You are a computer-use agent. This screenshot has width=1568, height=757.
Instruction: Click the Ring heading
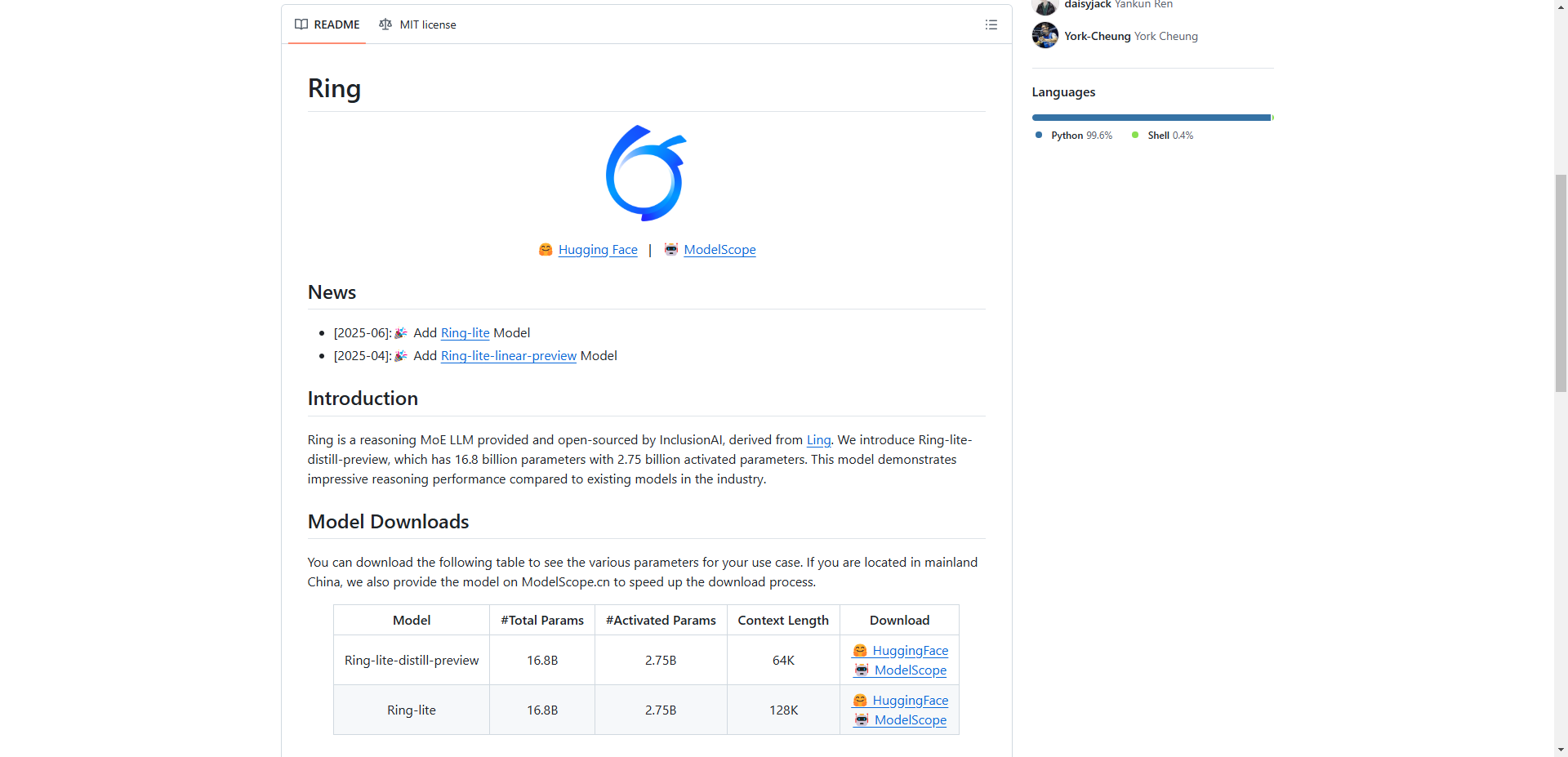[x=334, y=88]
